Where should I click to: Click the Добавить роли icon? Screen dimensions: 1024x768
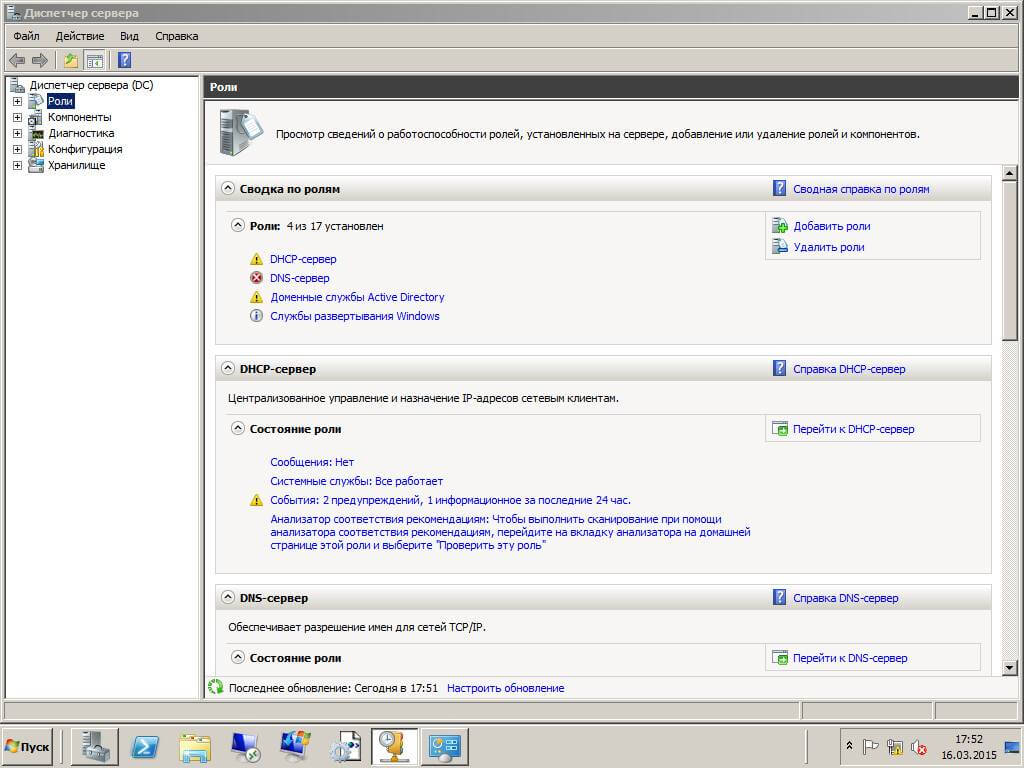780,226
